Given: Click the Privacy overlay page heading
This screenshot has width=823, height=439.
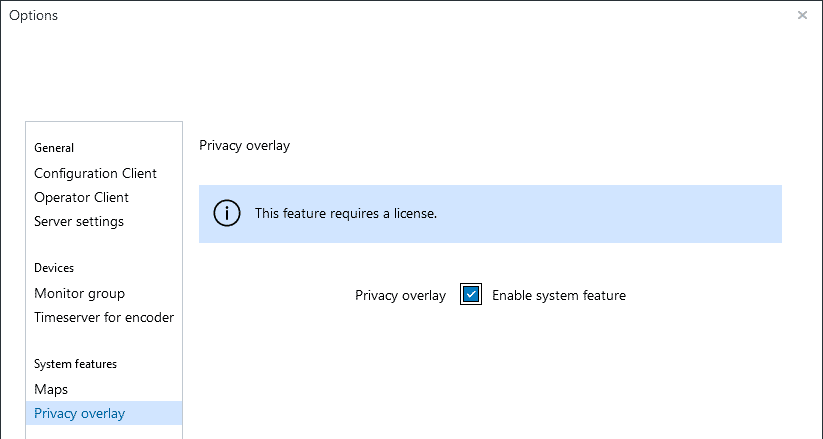Looking at the screenshot, I should coord(244,145).
